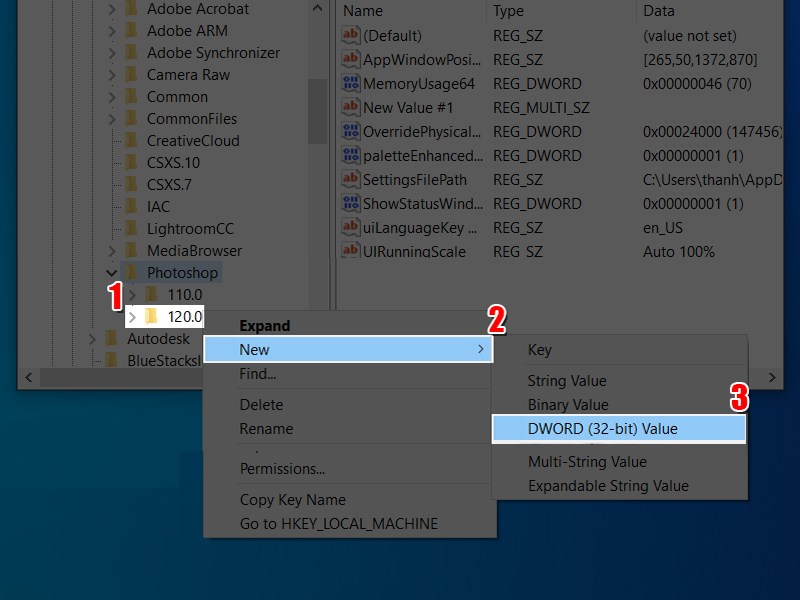Click the SettingsFilePath string icon
Image resolution: width=800 pixels, height=600 pixels.
click(x=350, y=180)
